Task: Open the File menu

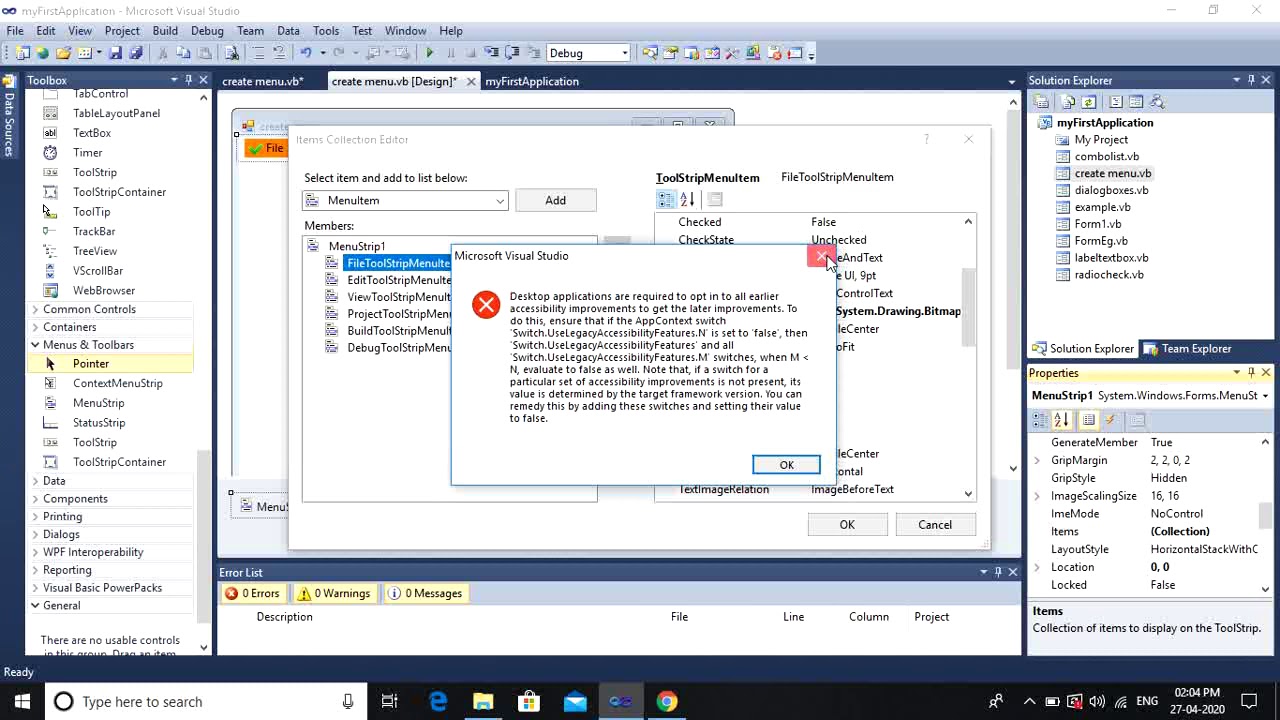Action: point(15,31)
